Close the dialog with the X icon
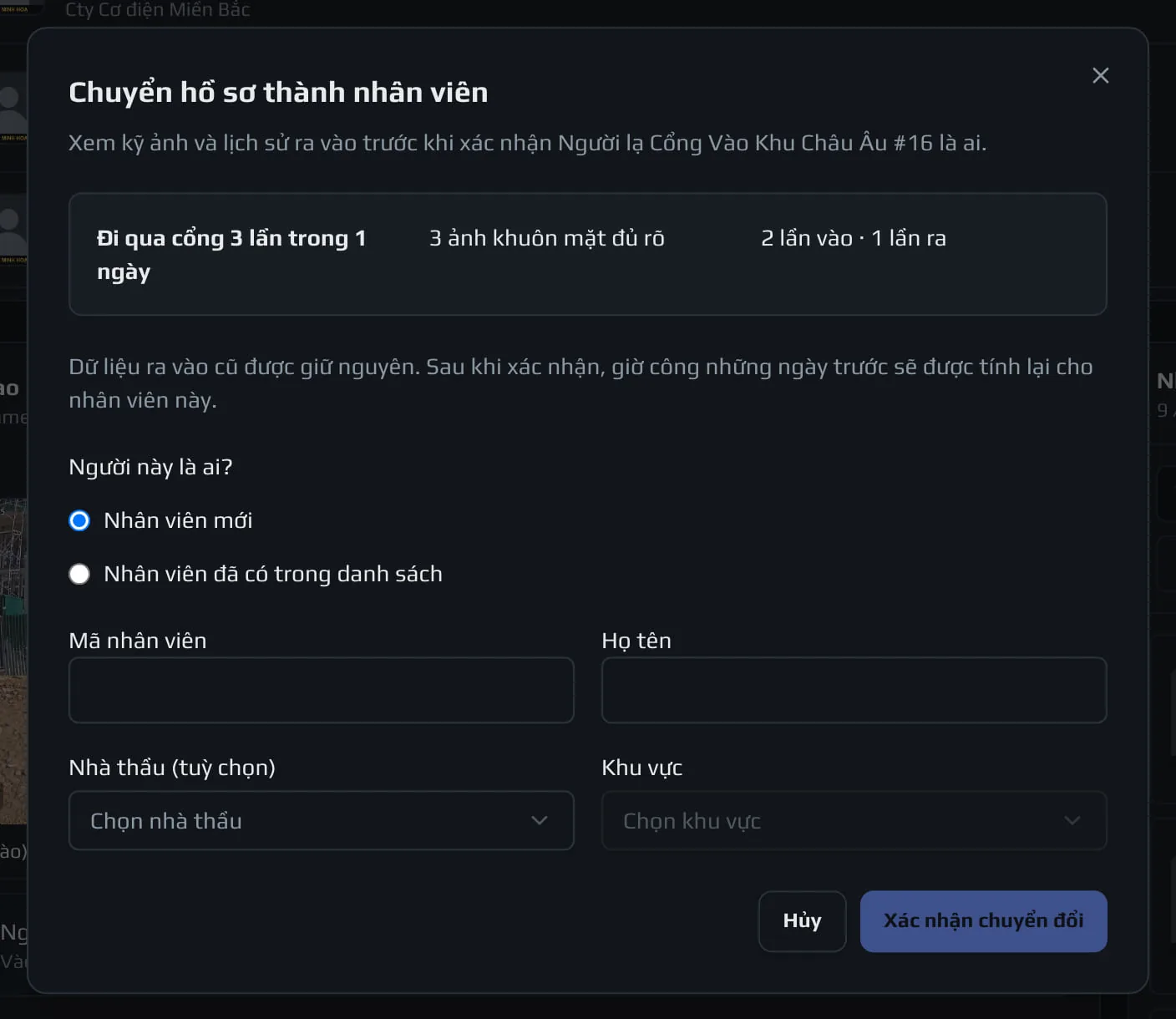 pos(1100,76)
